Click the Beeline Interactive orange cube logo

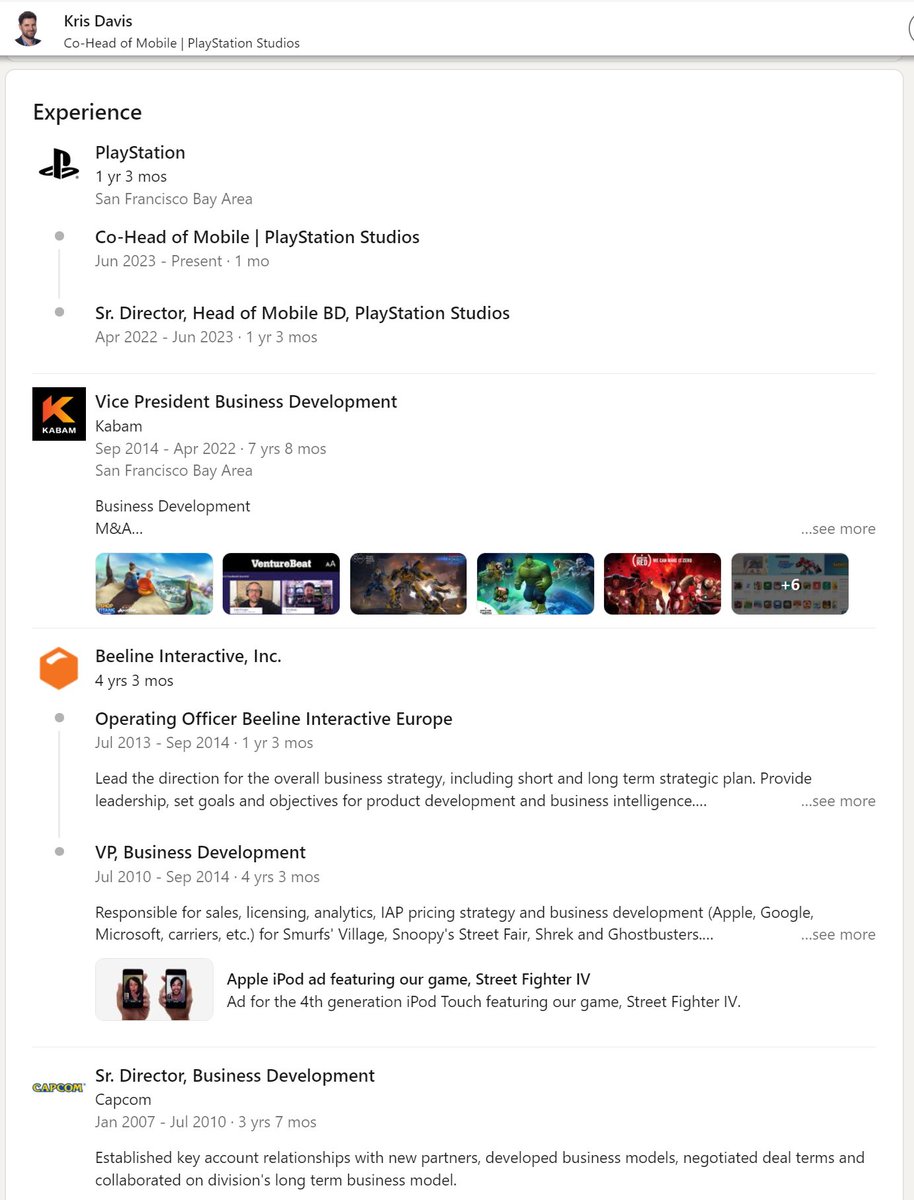(x=58, y=668)
